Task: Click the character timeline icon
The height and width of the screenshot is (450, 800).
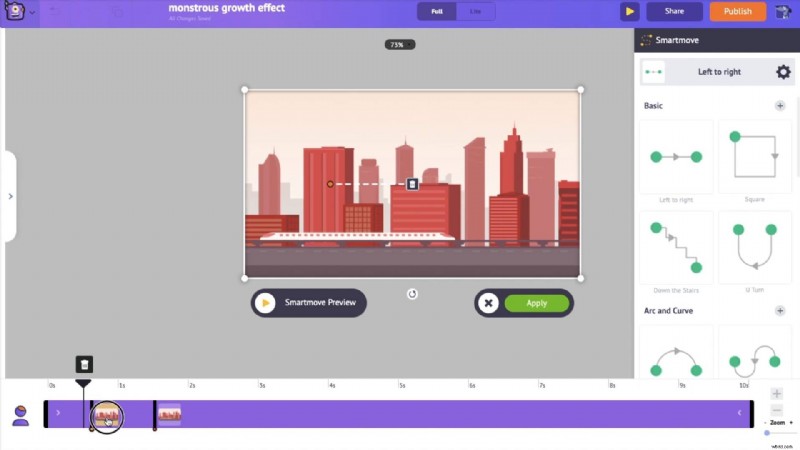Action: [x=20, y=416]
